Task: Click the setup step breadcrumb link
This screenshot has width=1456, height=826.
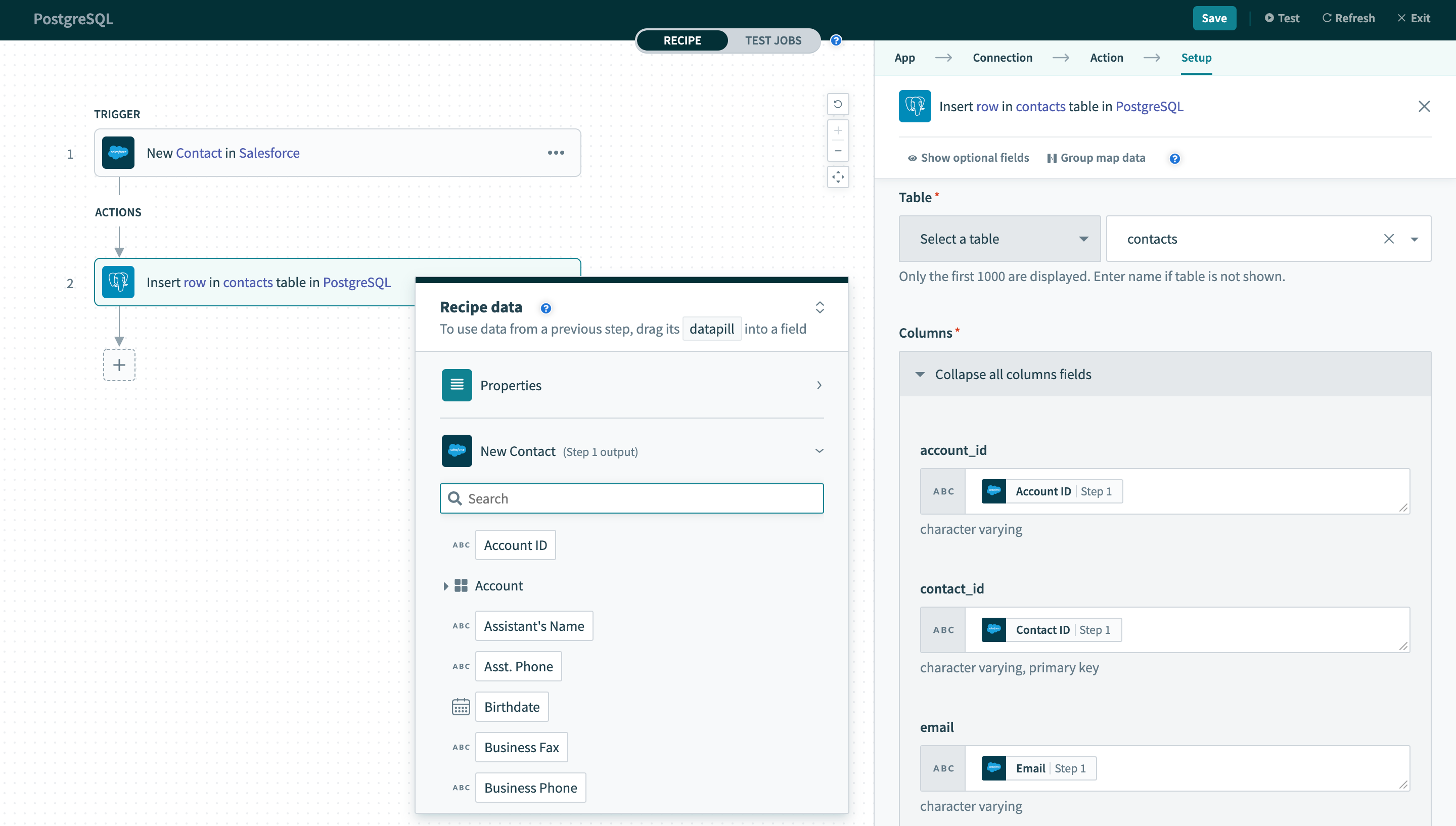Action: (x=1196, y=57)
